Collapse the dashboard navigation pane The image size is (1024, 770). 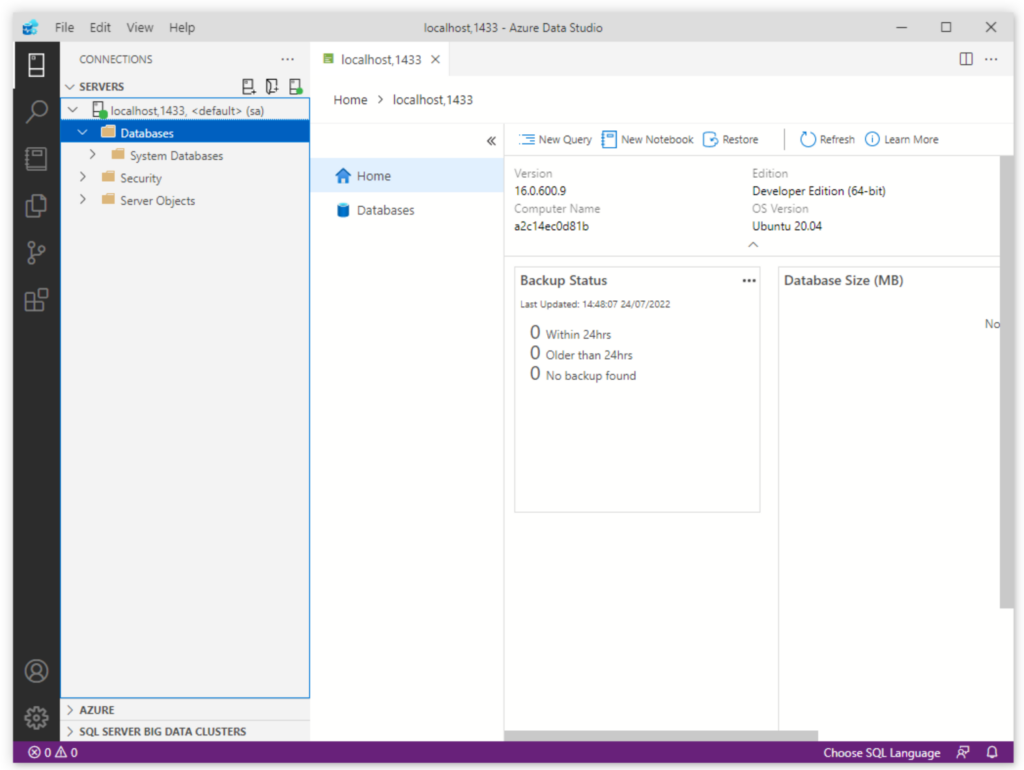[x=491, y=141]
